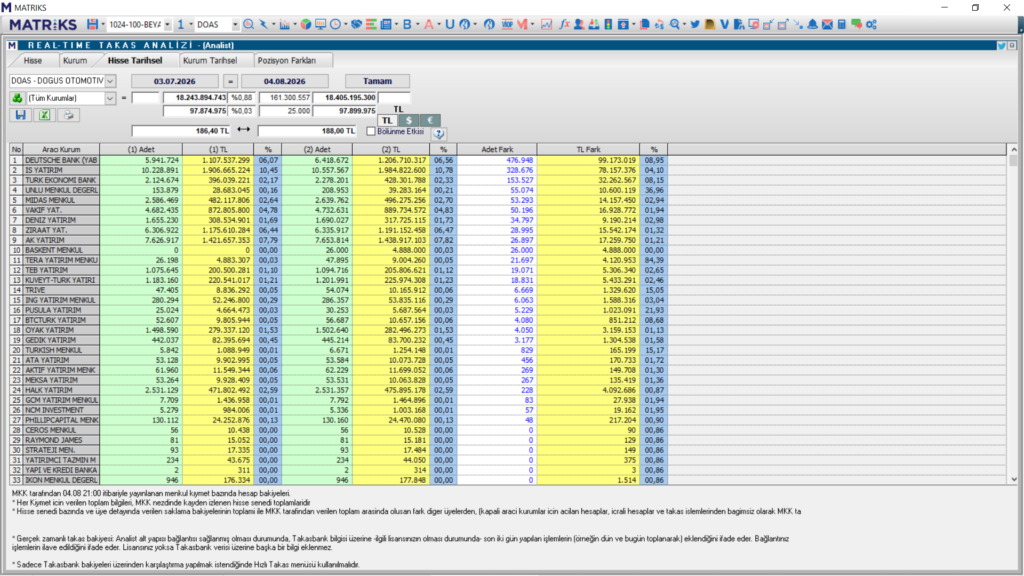
Task: Open the round help question-mark icon
Action: [439, 133]
